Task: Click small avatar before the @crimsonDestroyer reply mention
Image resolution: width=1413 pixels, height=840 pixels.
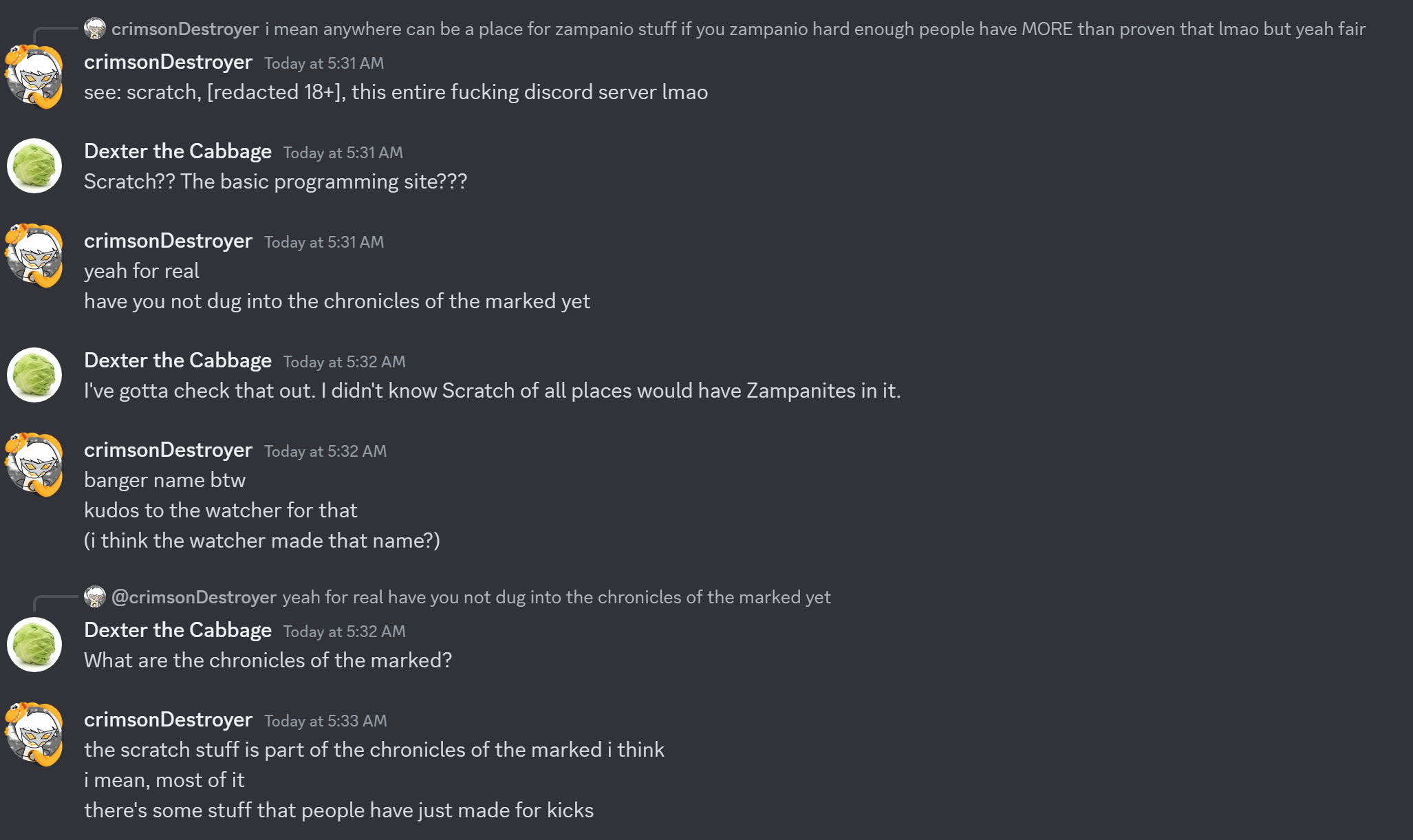Action: pyautogui.click(x=95, y=597)
